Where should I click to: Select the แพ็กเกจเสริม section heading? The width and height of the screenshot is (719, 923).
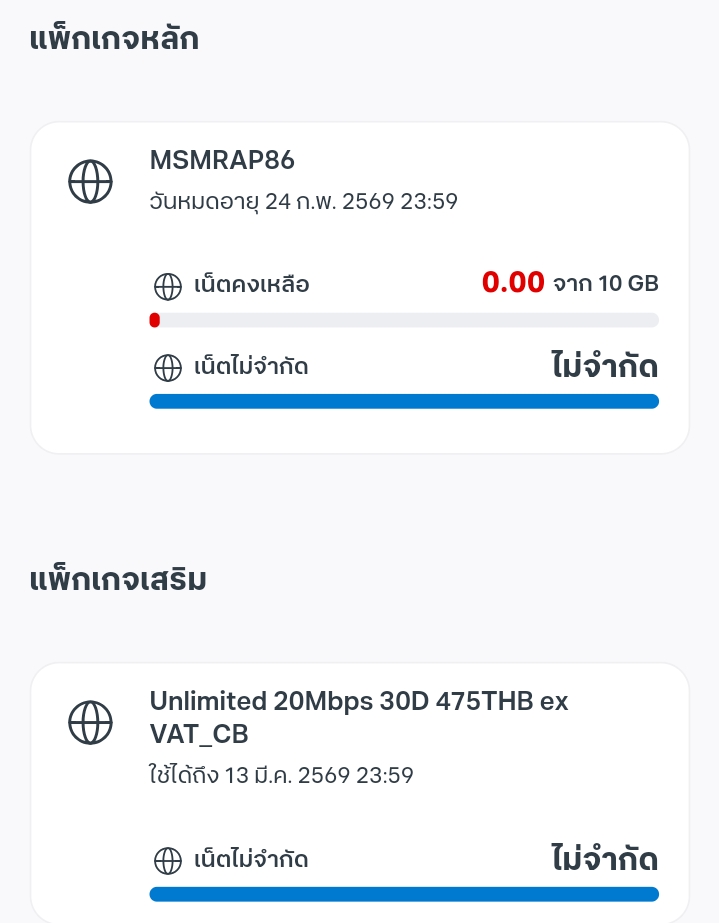[x=118, y=579]
